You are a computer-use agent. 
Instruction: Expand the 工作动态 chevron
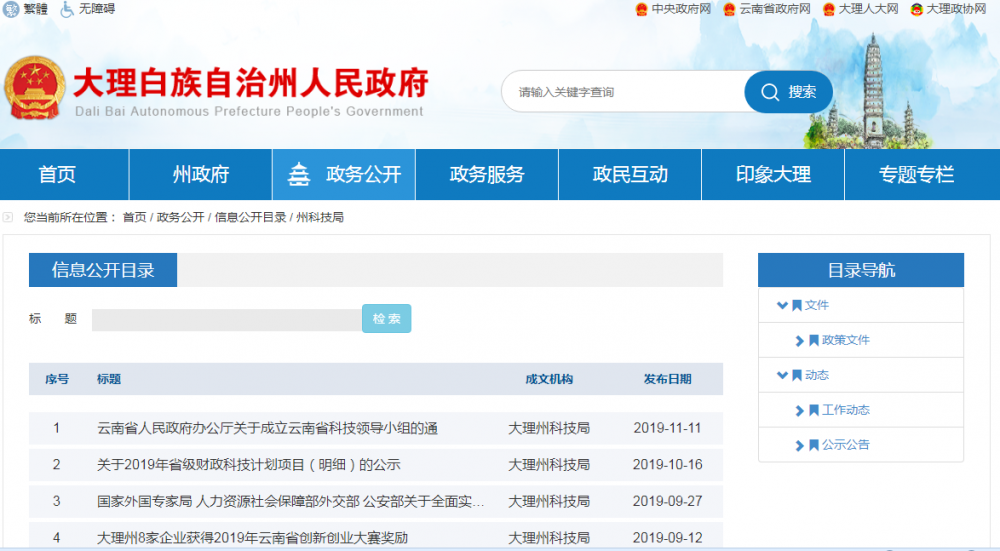tap(800, 411)
